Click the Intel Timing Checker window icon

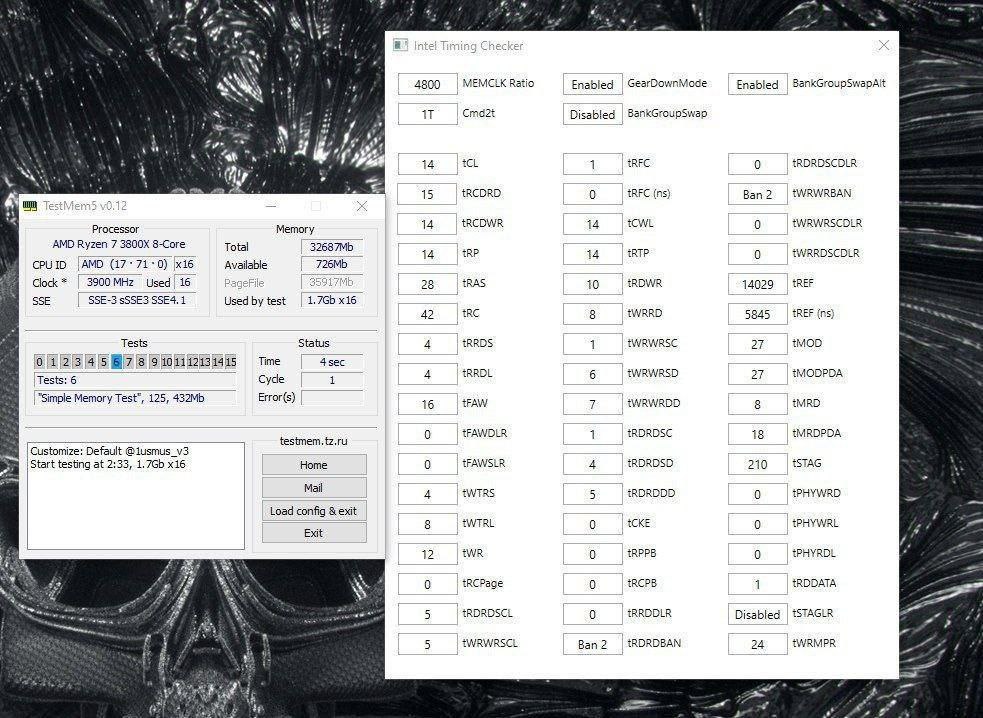point(401,45)
